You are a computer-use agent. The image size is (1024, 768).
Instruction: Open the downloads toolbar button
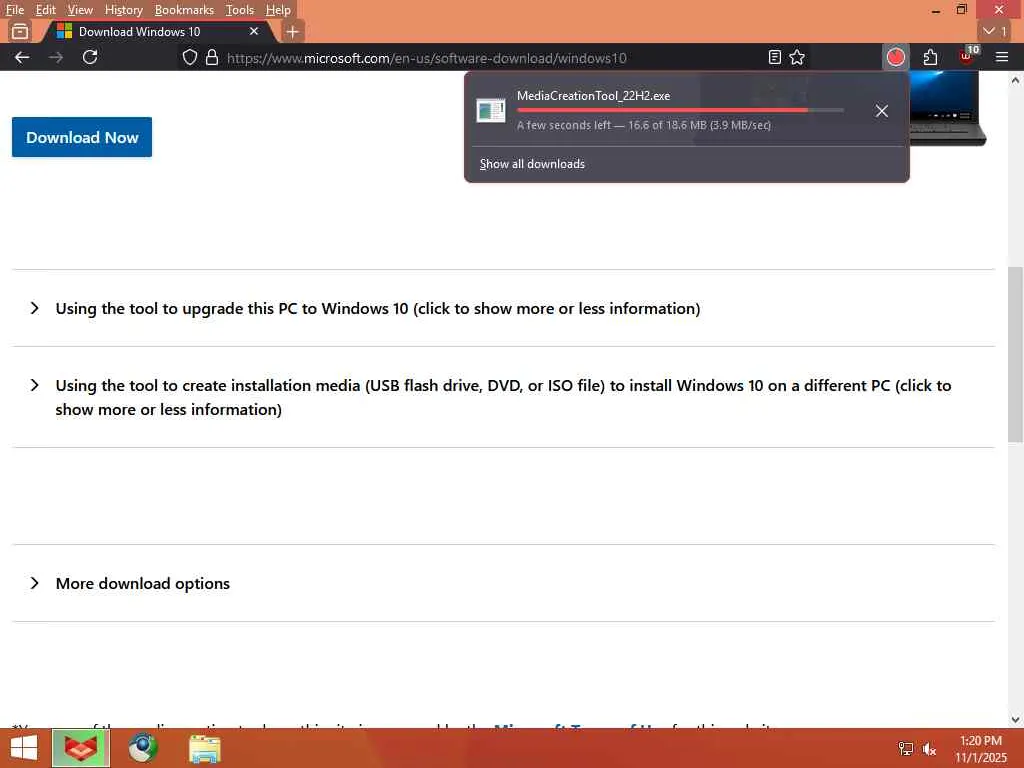pyautogui.click(x=895, y=57)
